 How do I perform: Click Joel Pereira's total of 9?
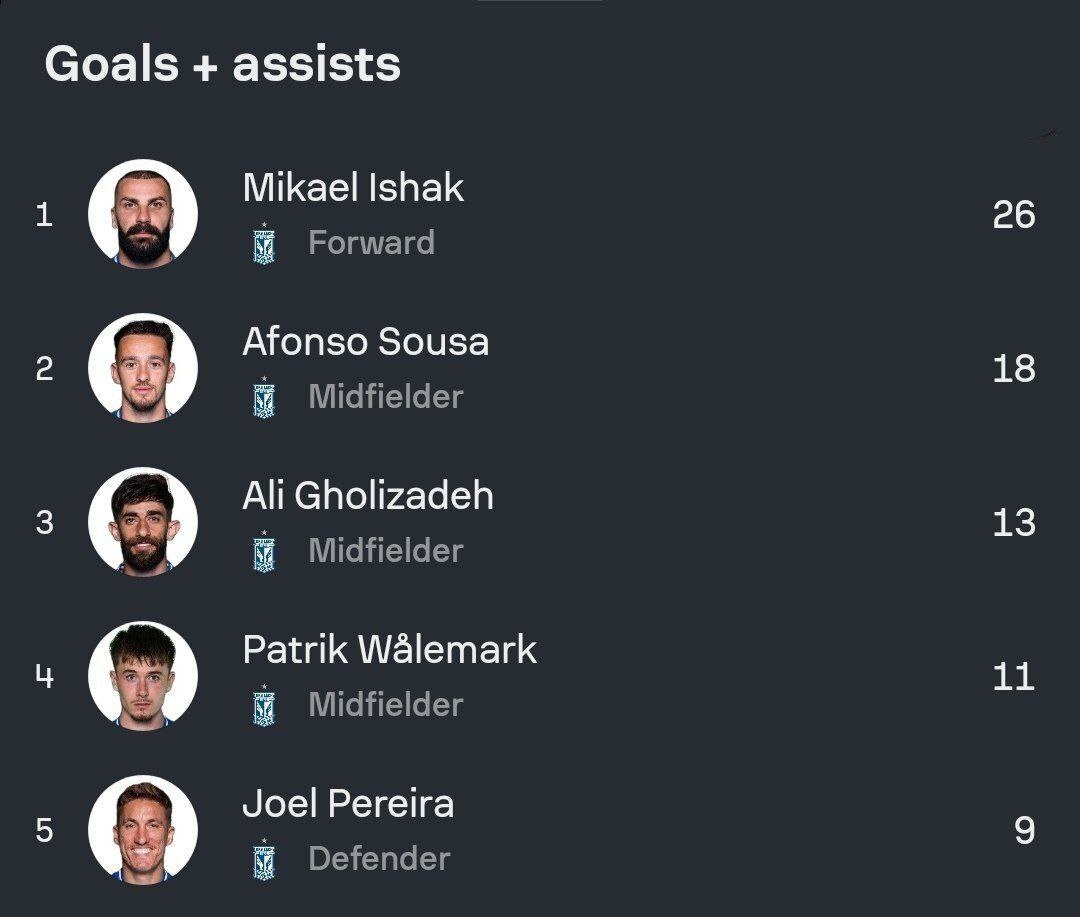point(1024,831)
